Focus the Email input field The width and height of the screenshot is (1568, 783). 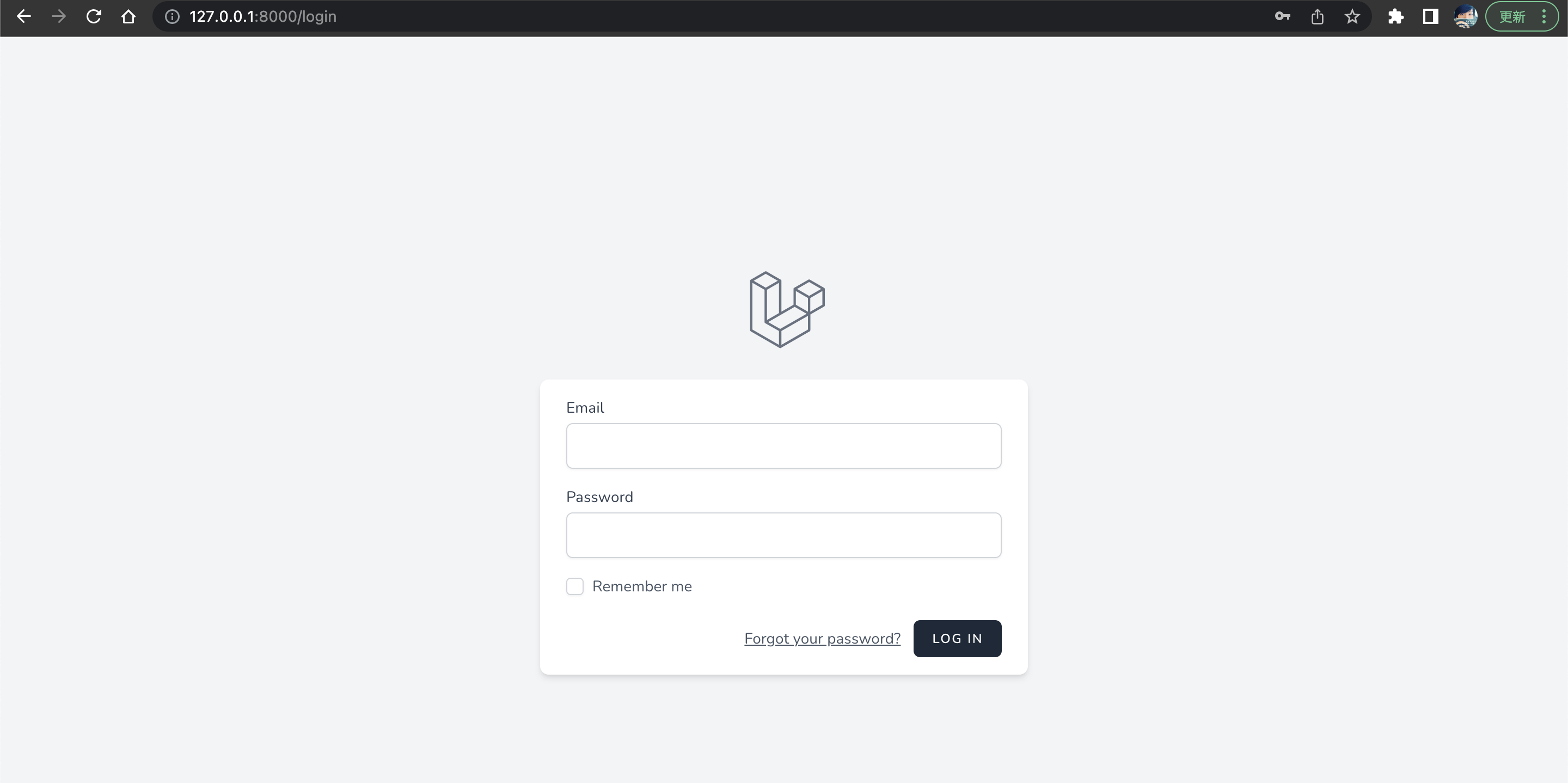783,446
